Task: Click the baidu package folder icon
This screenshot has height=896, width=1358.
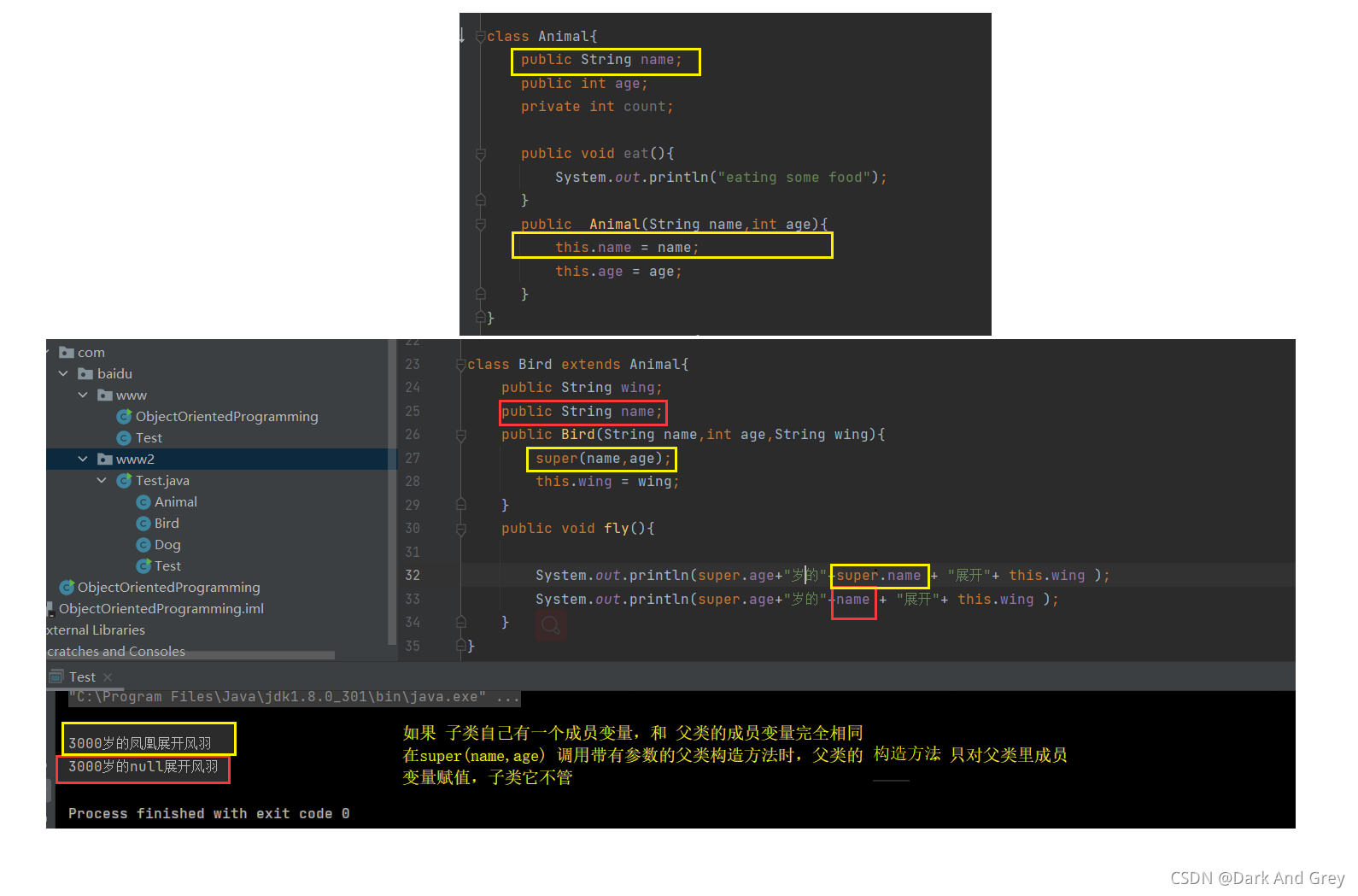Action: point(85,374)
